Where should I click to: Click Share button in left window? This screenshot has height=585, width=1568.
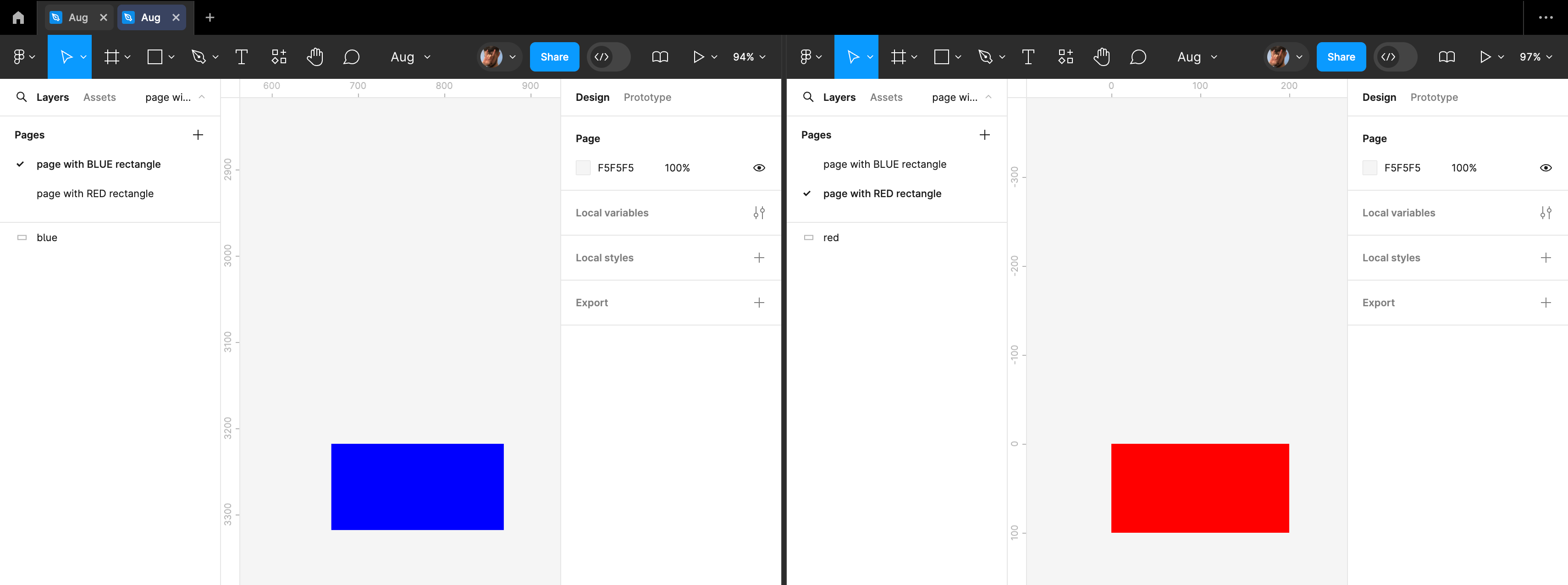[x=554, y=56]
